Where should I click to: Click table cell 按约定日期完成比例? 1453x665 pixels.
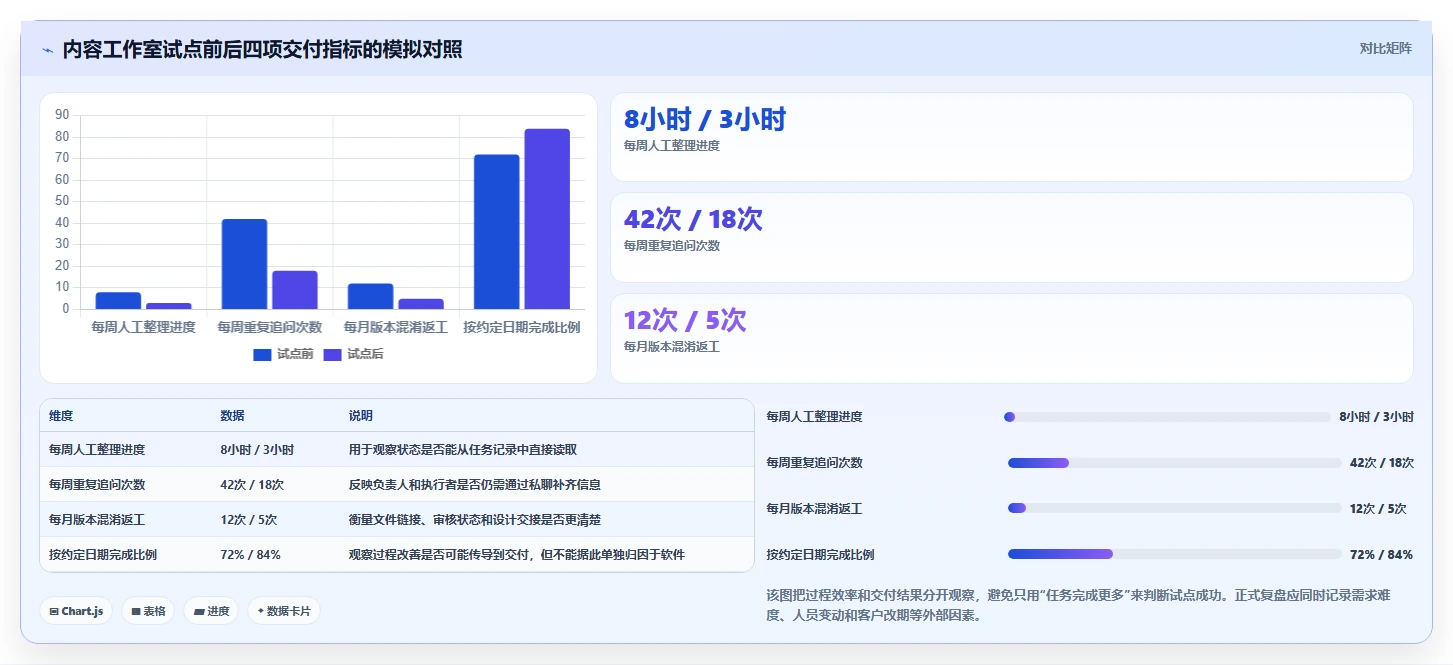pyautogui.click(x=103, y=554)
